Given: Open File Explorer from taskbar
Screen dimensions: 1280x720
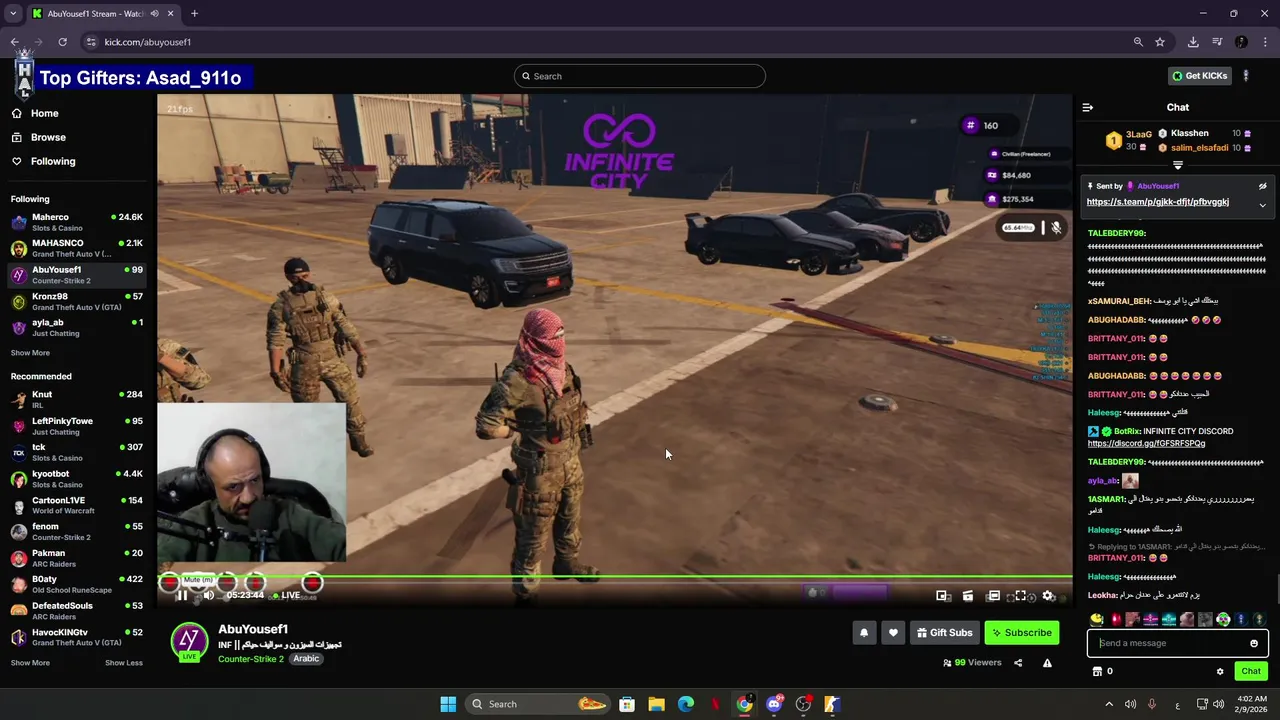Looking at the screenshot, I should (x=656, y=704).
